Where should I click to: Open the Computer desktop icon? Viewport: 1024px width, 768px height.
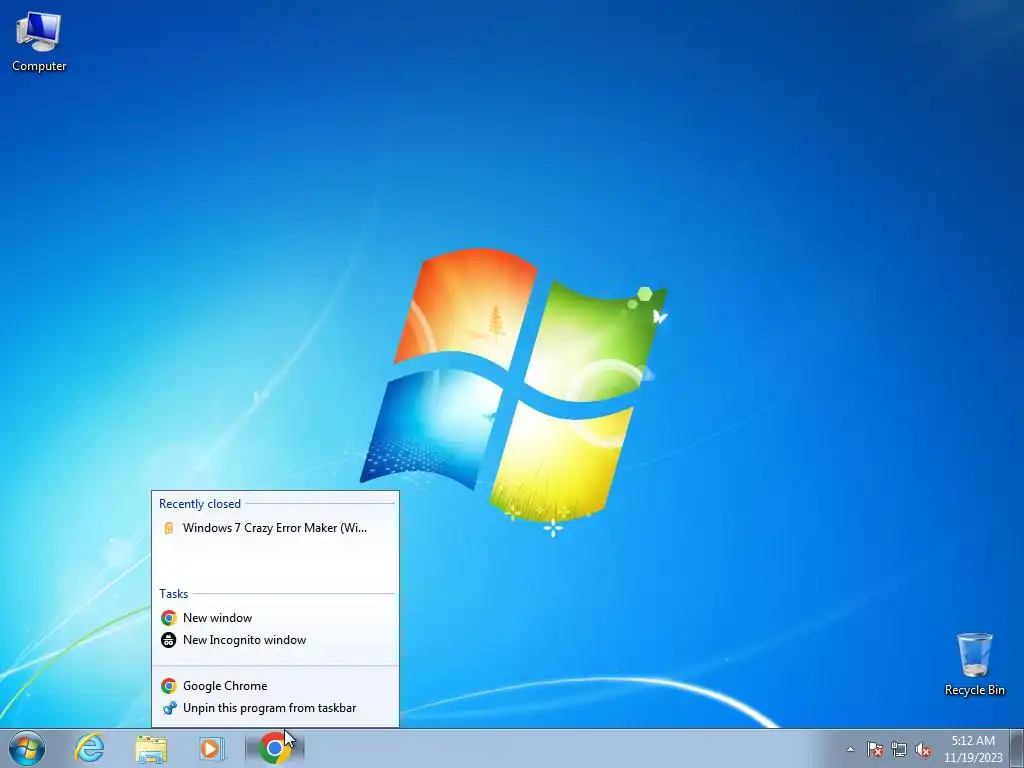point(39,42)
